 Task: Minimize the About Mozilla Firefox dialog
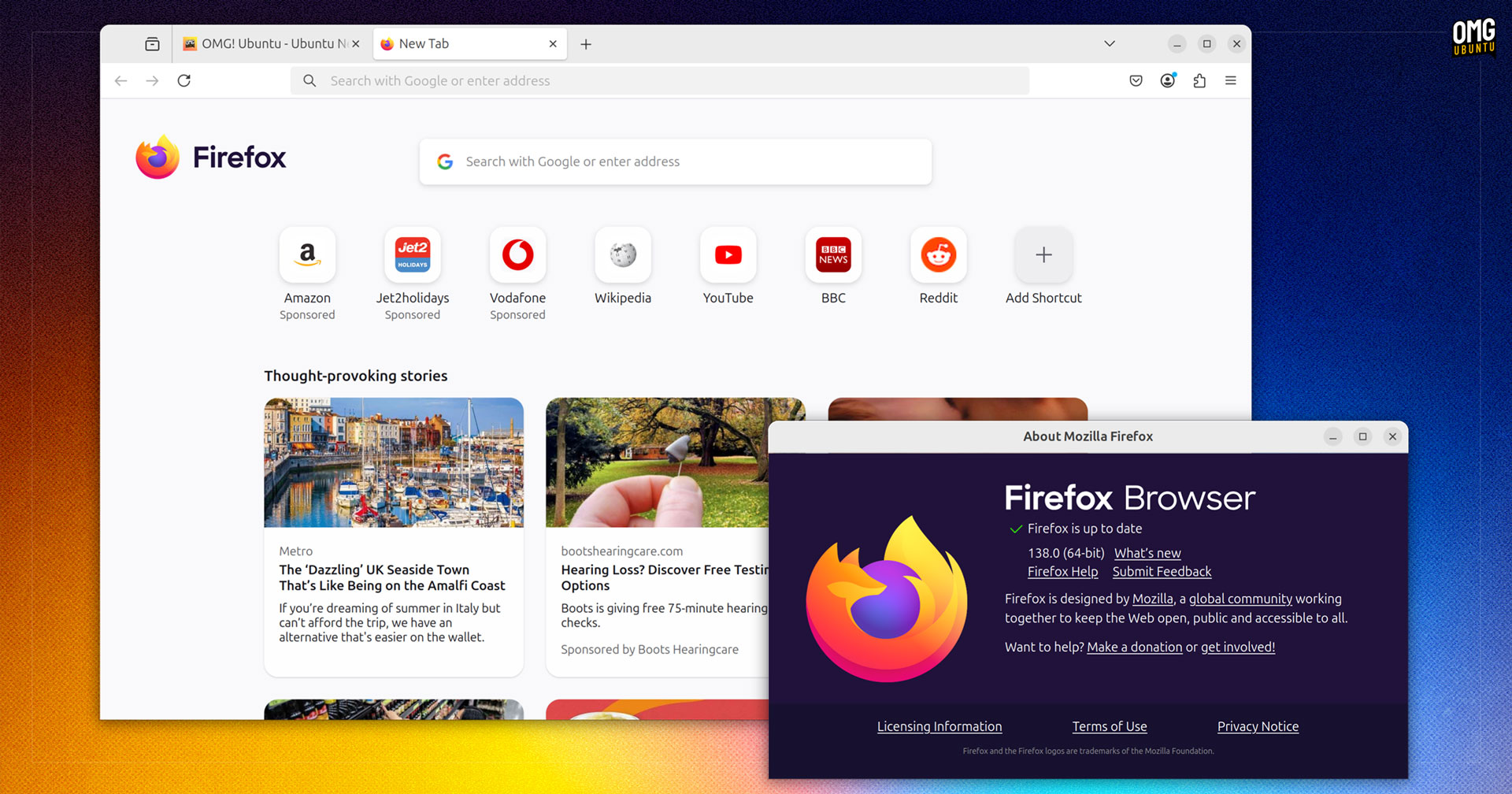coord(1332,436)
